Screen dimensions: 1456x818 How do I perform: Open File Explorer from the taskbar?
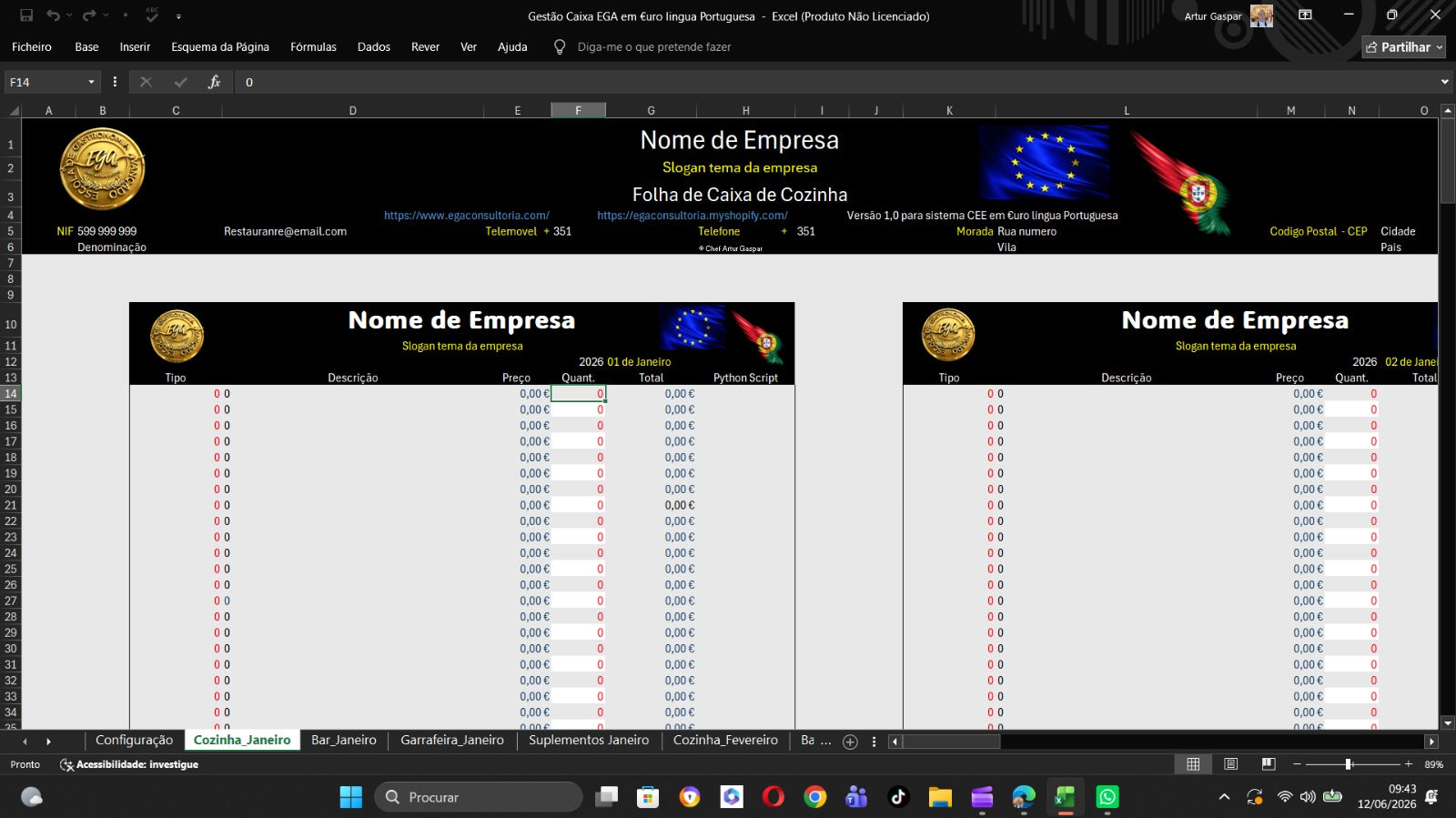(940, 797)
